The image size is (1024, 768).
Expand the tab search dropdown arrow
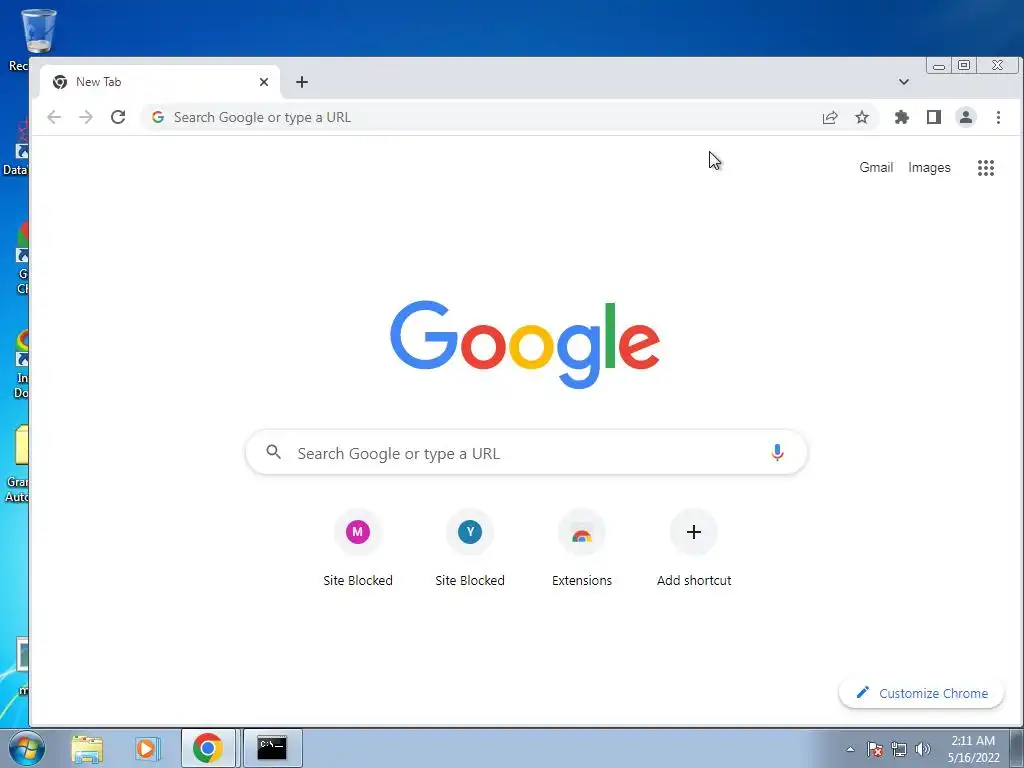pyautogui.click(x=904, y=82)
